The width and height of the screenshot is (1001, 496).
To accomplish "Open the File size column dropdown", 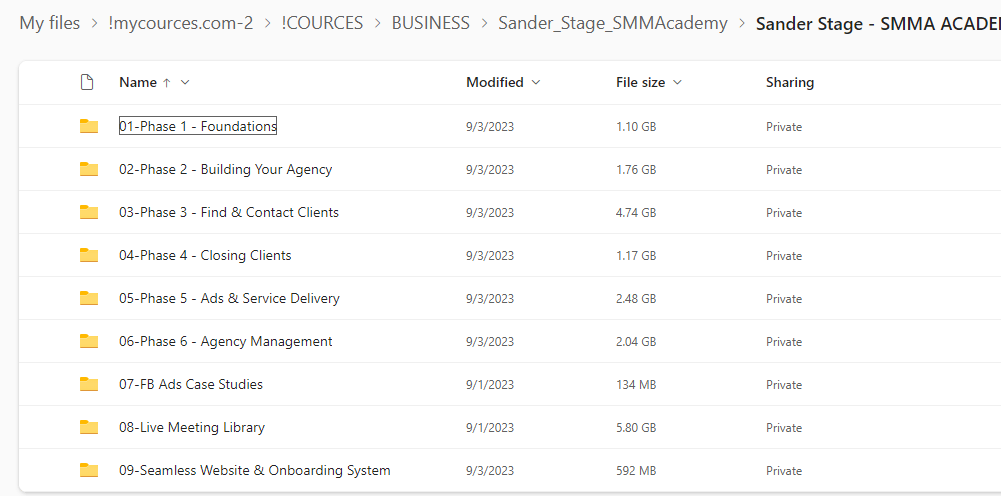I will pos(677,82).
